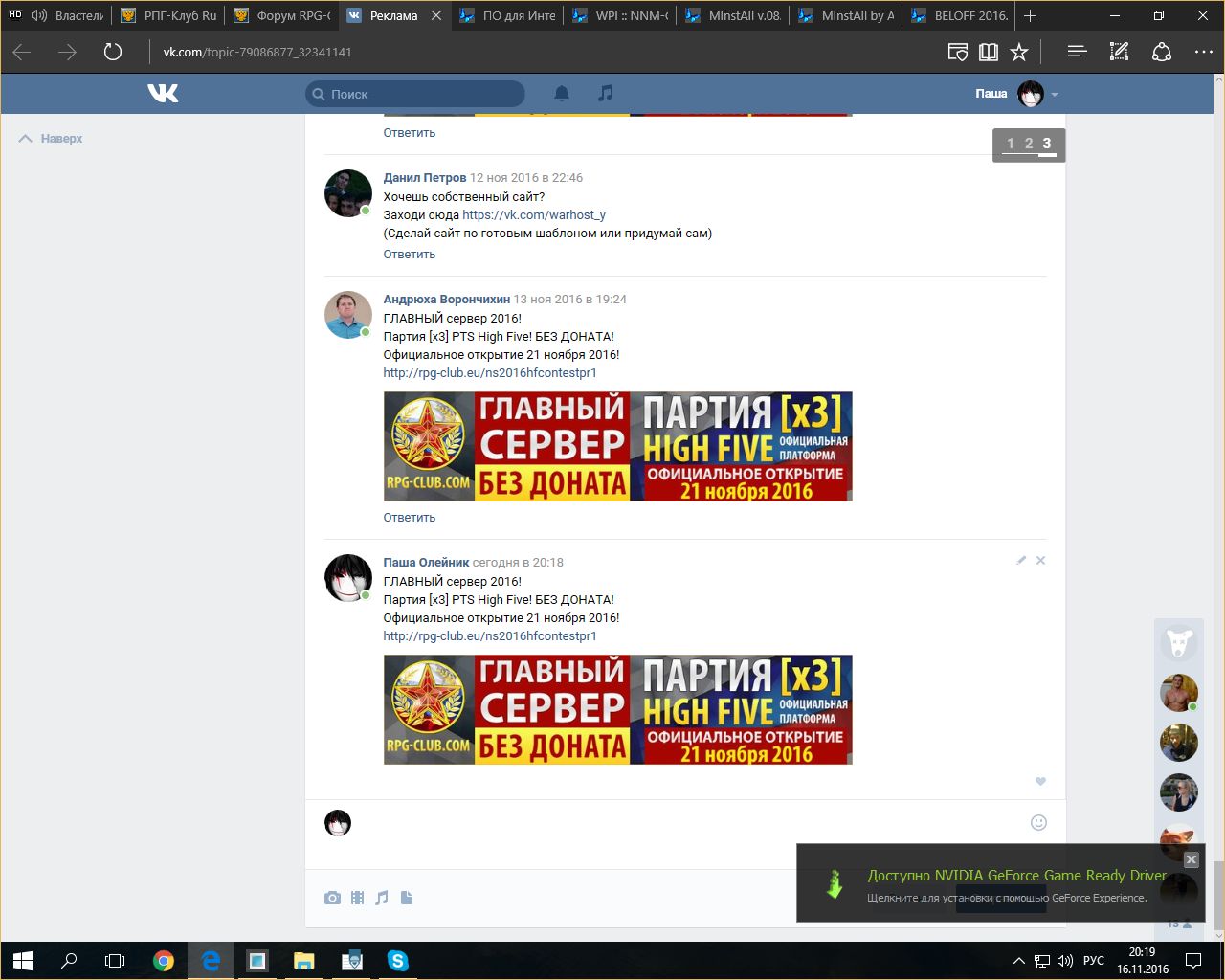Attach audio using the note icon
The height and width of the screenshot is (980, 1225).
click(x=382, y=898)
